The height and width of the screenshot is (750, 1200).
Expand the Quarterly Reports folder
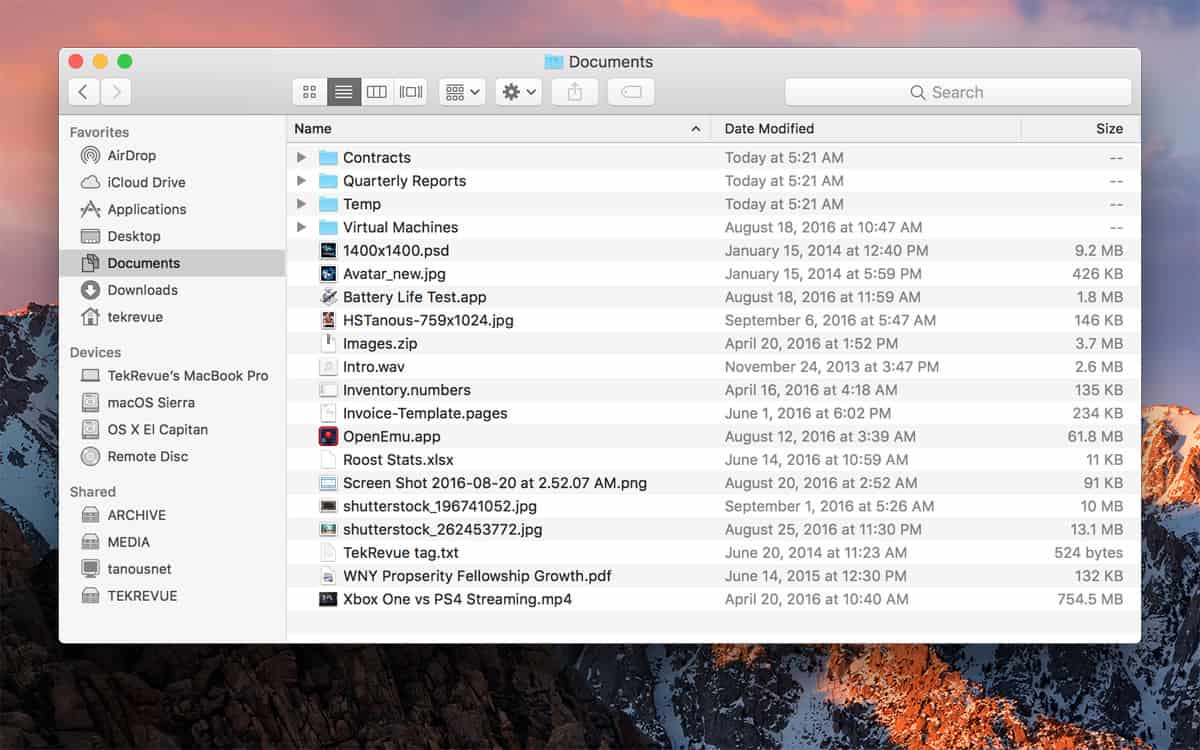pos(301,181)
